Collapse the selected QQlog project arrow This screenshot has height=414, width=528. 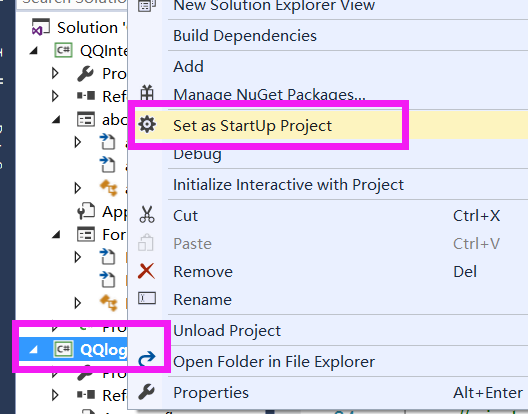tap(33, 350)
